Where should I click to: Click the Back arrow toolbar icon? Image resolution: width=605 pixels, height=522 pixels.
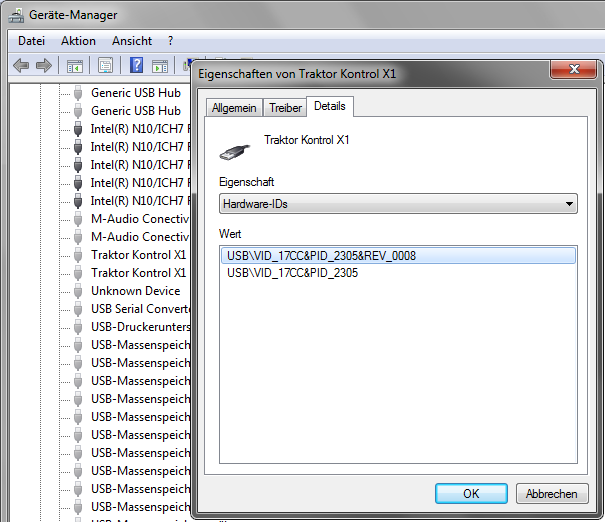21,65
